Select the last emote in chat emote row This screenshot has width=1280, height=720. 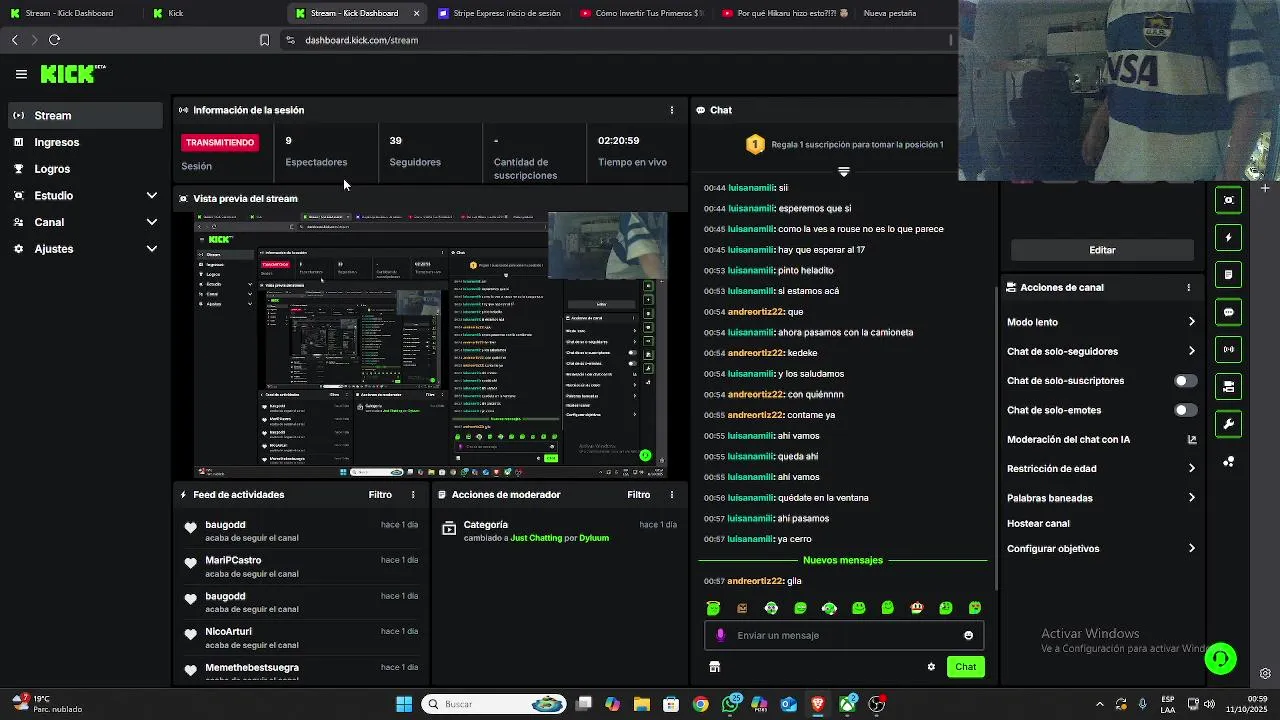point(975,608)
